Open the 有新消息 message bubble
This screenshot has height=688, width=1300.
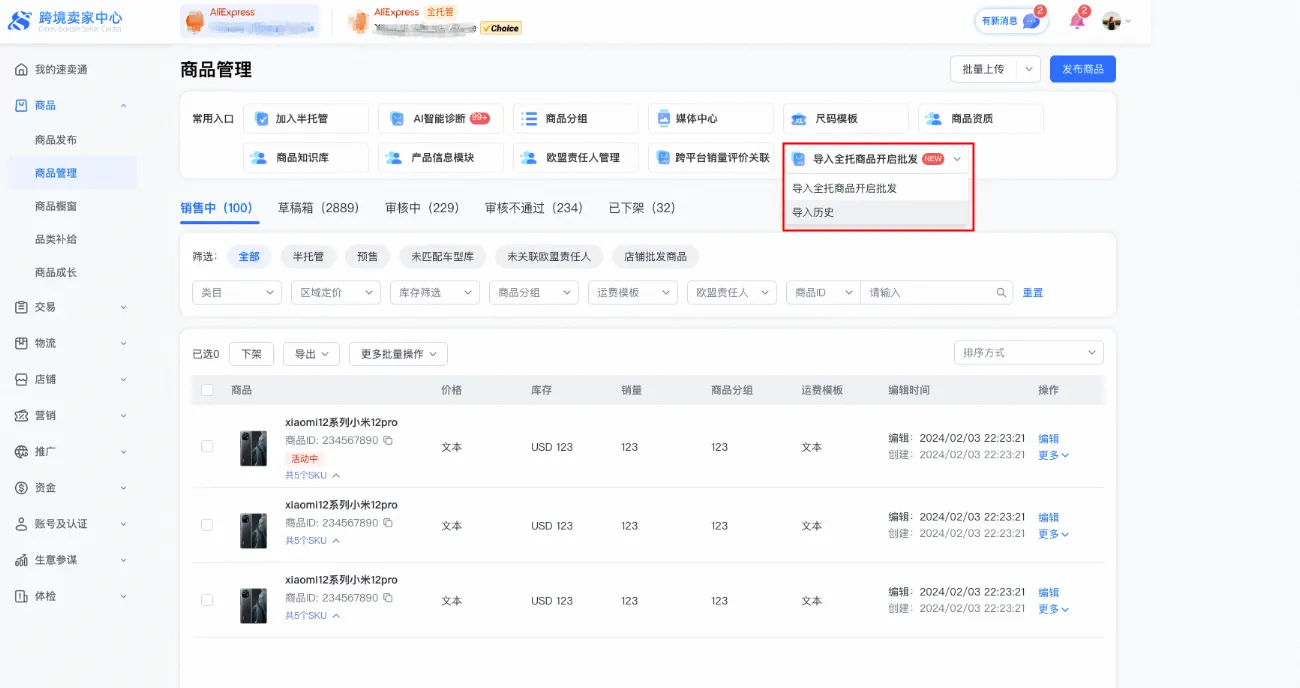tap(1010, 20)
